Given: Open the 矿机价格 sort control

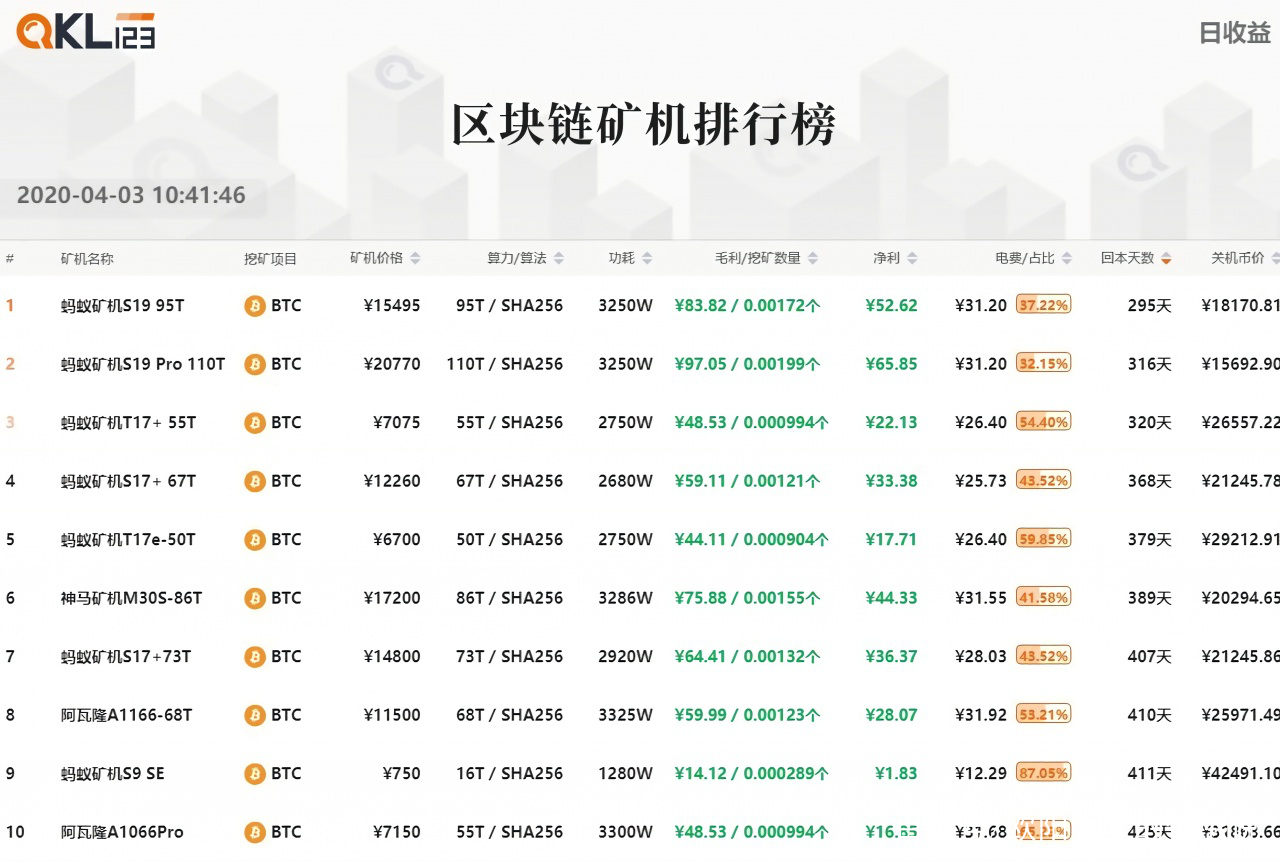Looking at the screenshot, I should (x=416, y=257).
